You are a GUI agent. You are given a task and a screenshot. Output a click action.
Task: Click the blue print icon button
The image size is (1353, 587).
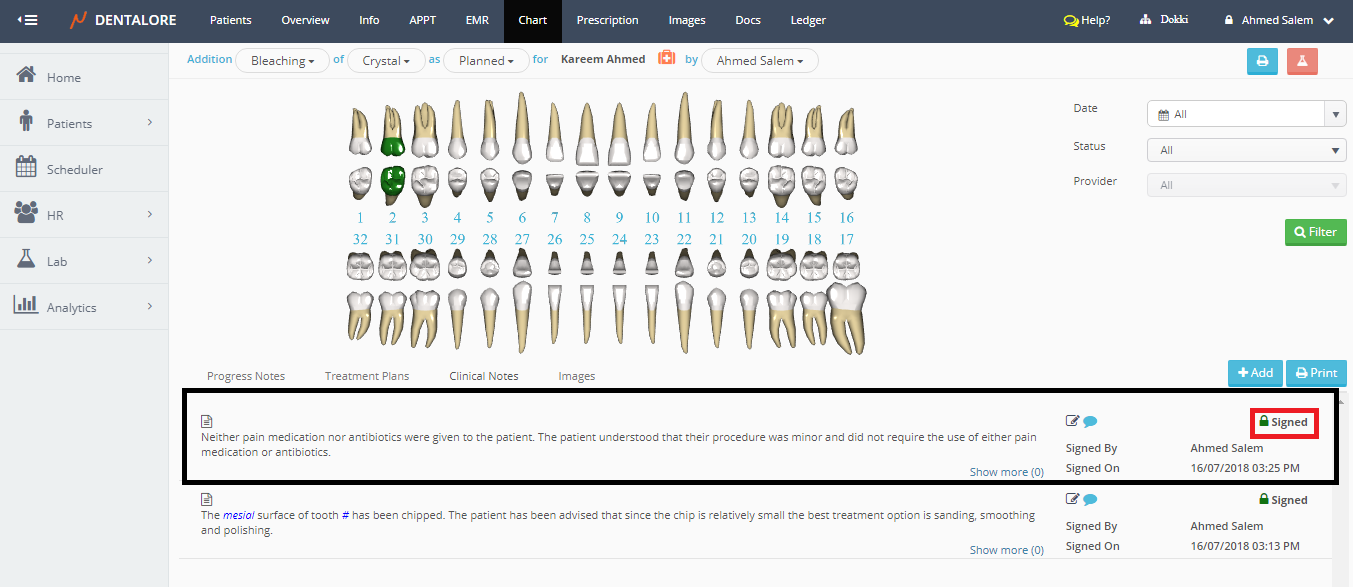coord(1262,61)
